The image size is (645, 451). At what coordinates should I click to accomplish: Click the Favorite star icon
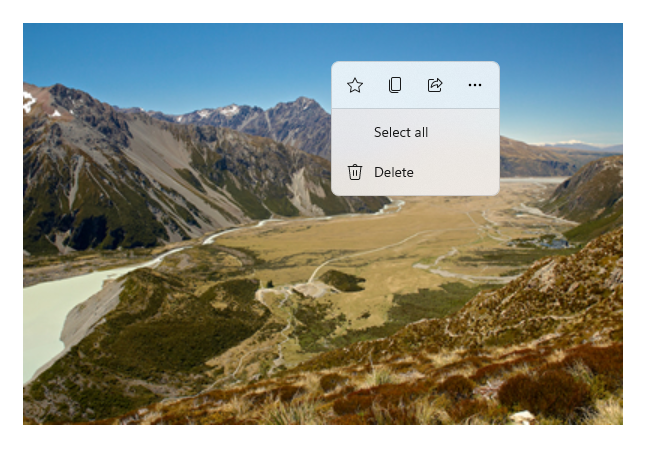[x=355, y=86]
